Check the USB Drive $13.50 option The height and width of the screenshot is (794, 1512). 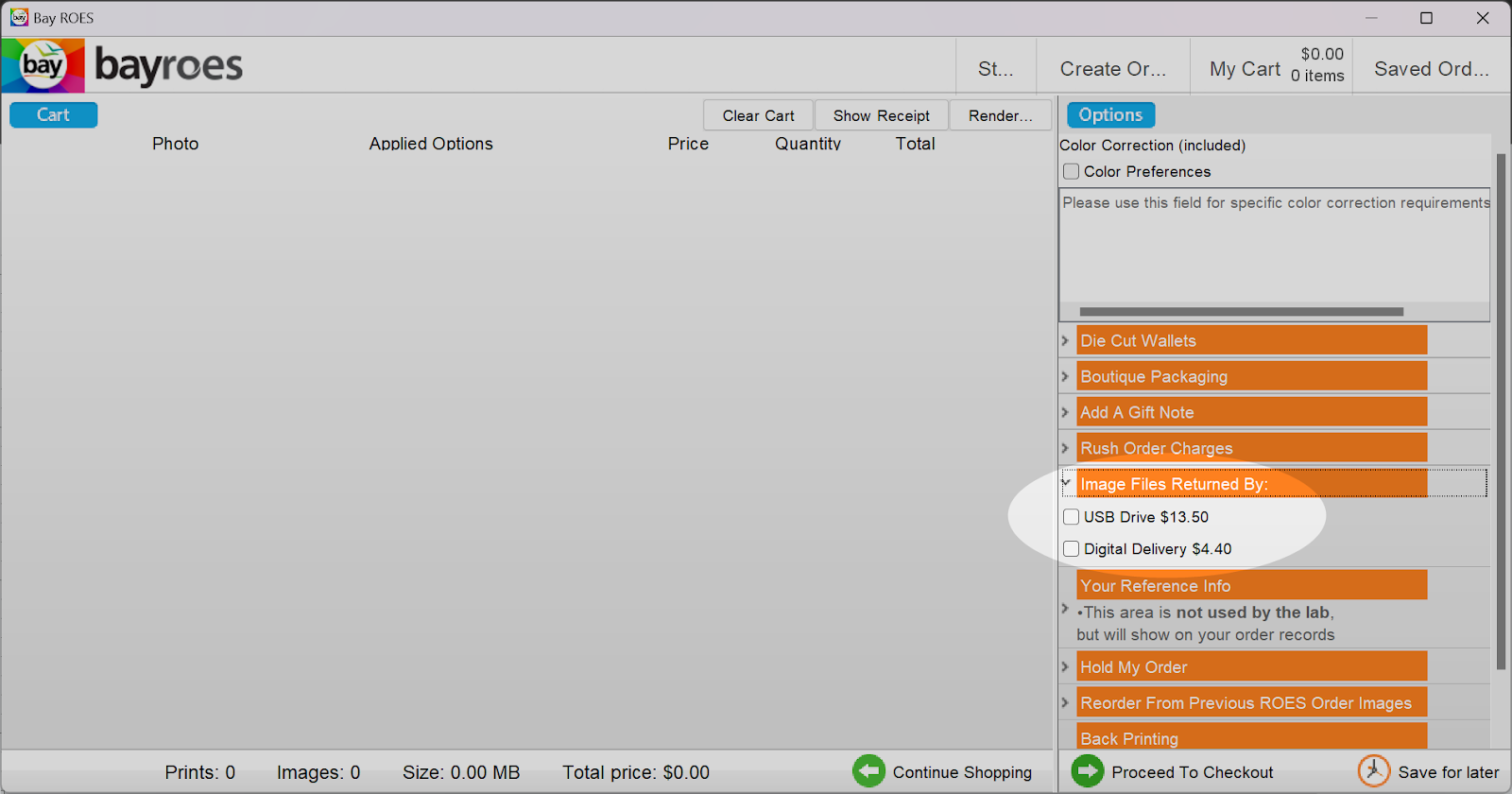tap(1071, 517)
